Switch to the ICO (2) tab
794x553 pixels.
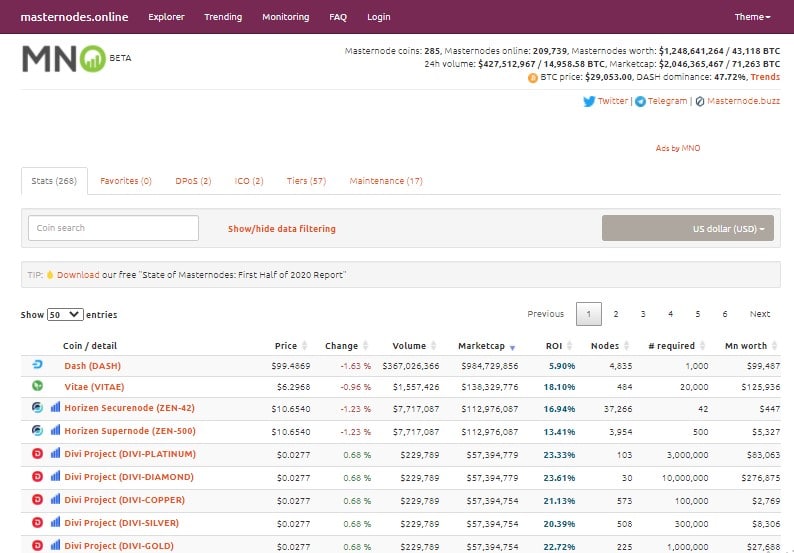coord(249,181)
